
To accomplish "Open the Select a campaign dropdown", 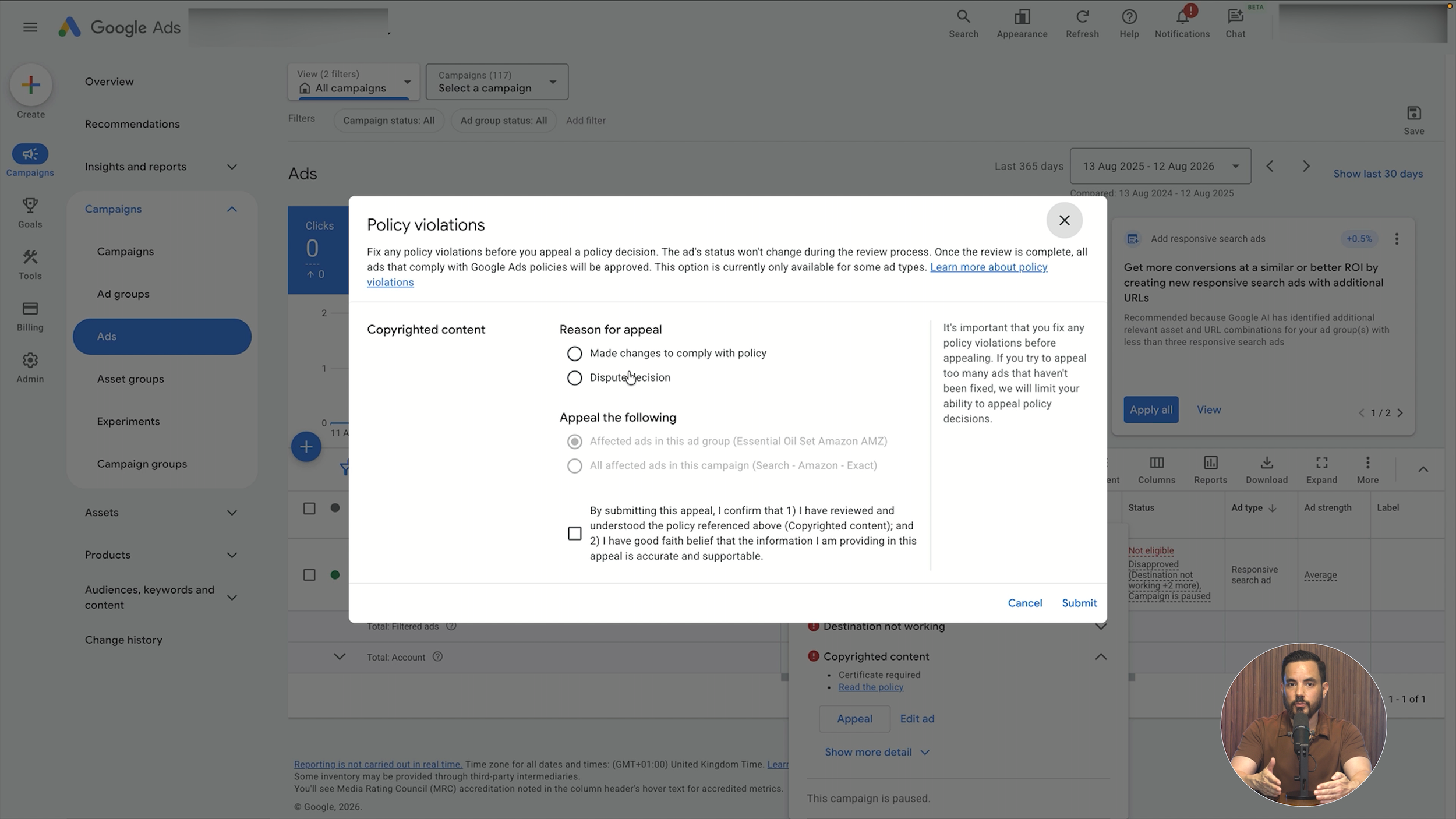I will [x=497, y=82].
